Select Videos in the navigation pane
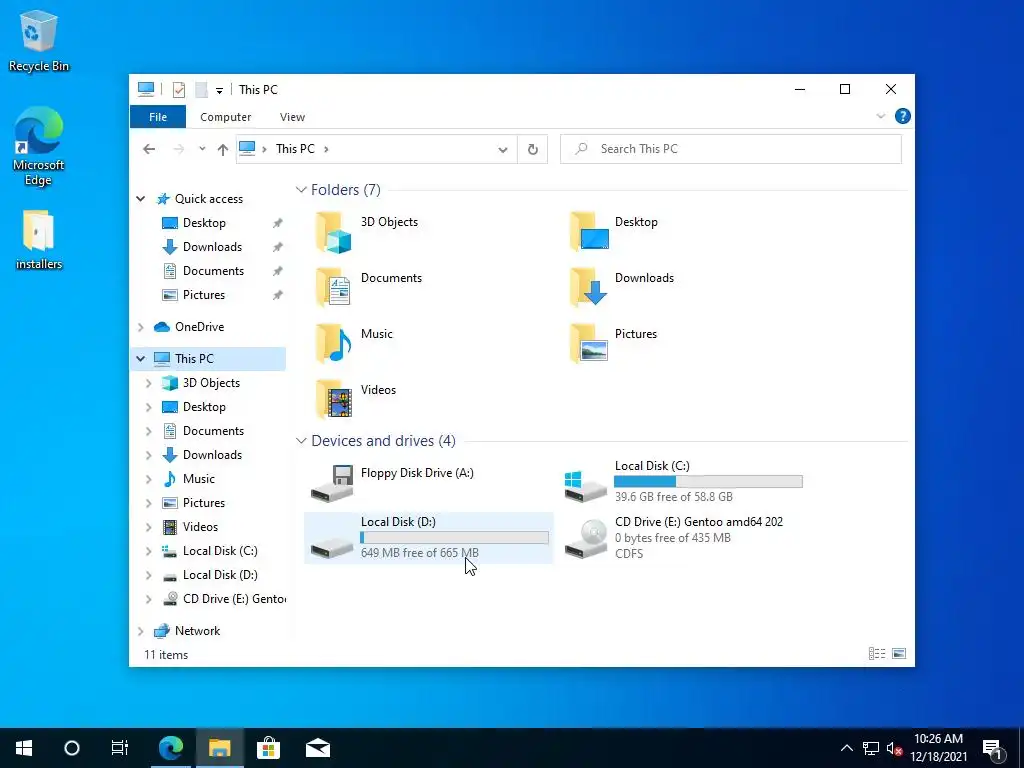 point(200,527)
